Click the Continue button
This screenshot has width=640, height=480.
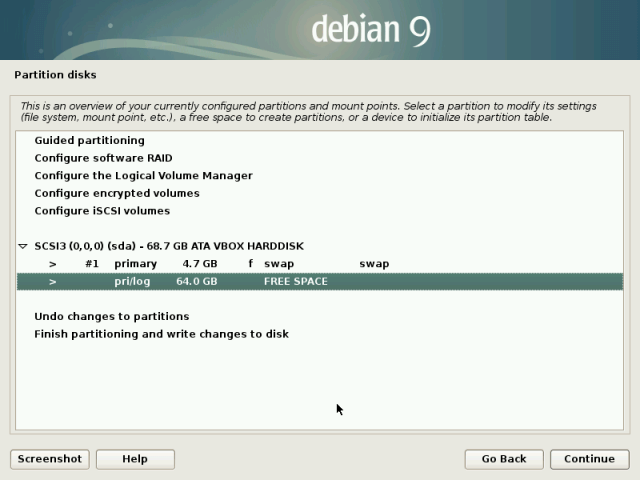tap(589, 459)
